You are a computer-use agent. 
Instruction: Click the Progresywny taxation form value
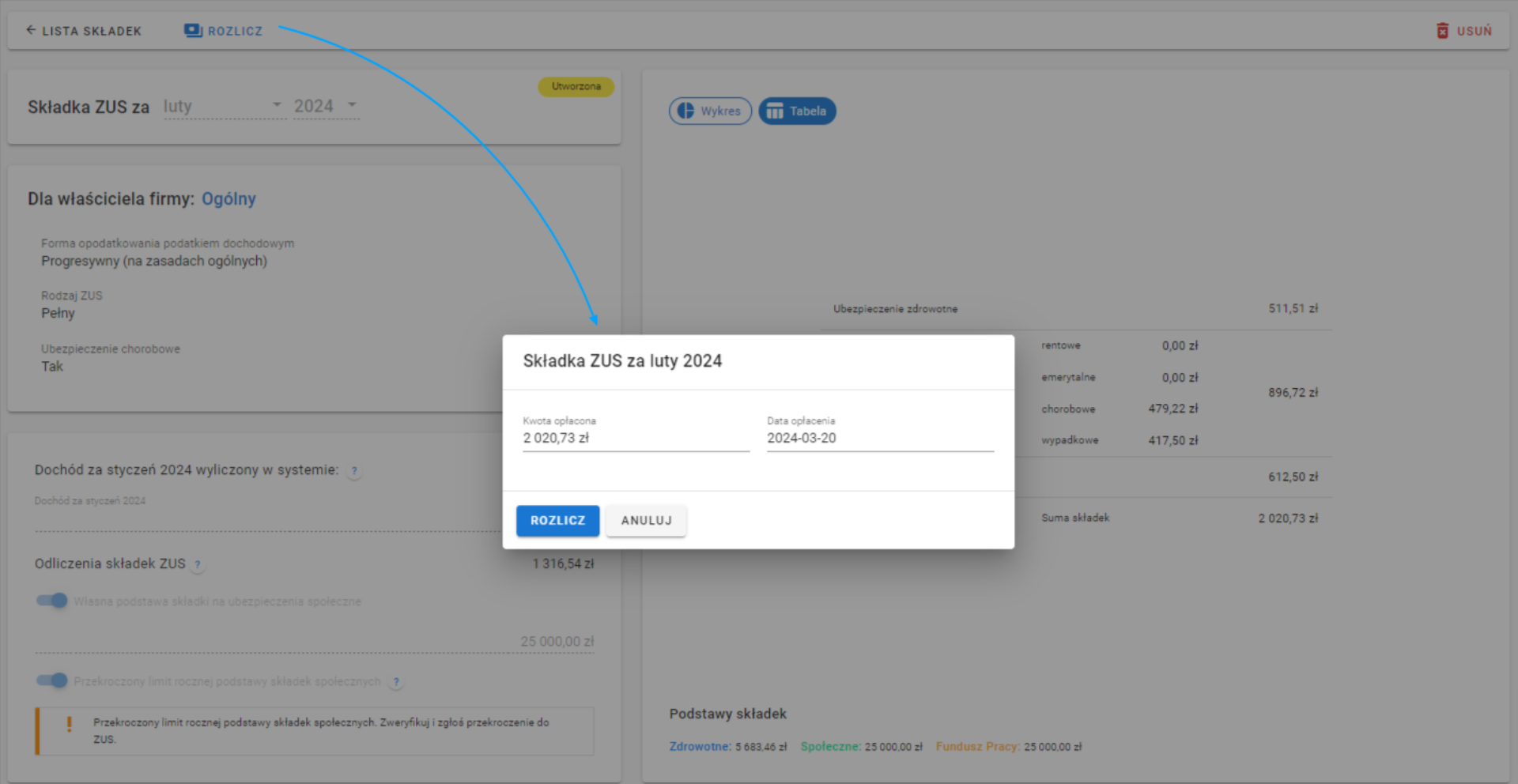pyautogui.click(x=154, y=261)
